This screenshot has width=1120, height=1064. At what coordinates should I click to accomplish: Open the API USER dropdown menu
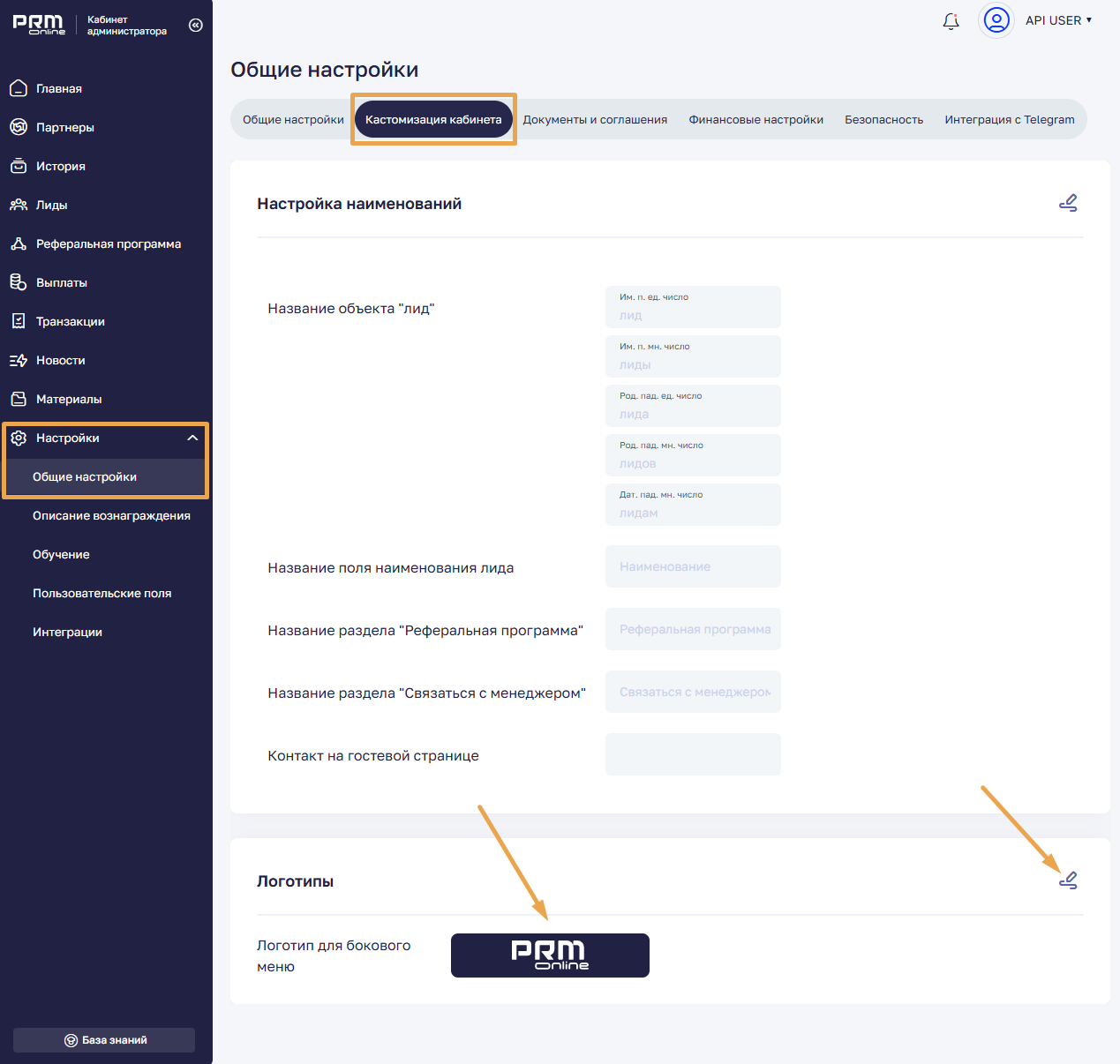[1058, 20]
